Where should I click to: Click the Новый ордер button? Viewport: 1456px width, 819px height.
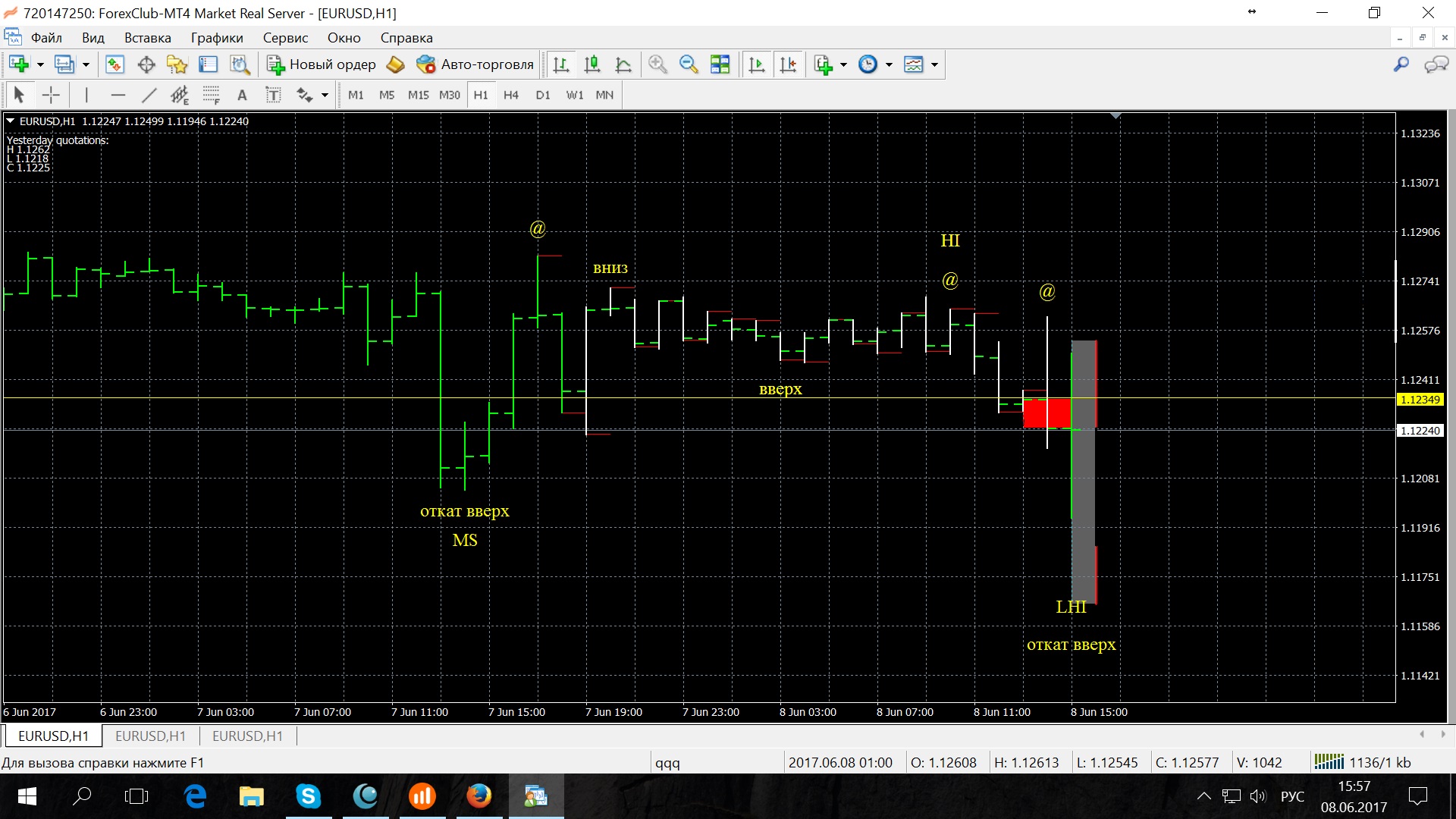click(321, 64)
